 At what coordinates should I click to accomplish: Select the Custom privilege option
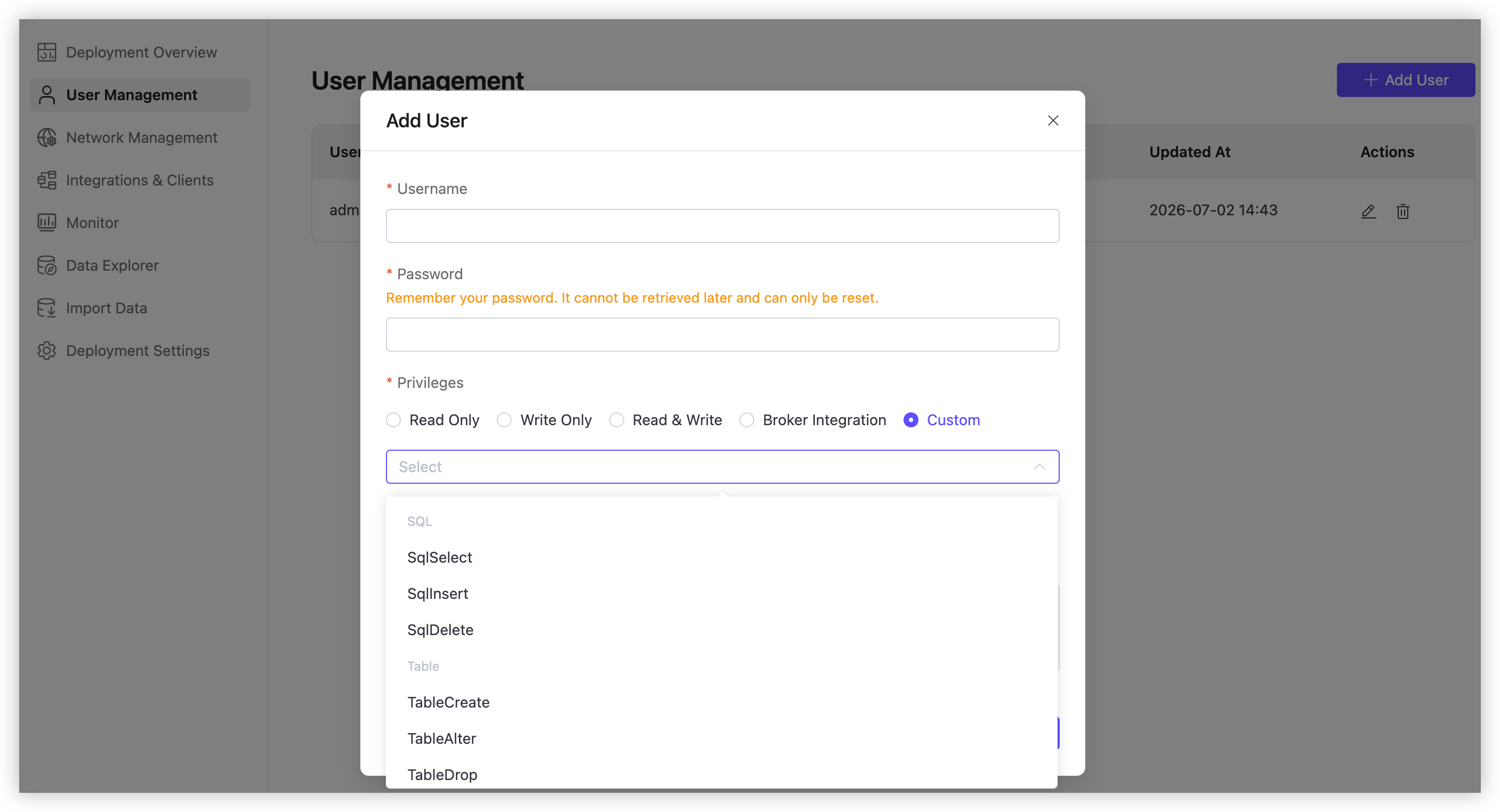910,420
